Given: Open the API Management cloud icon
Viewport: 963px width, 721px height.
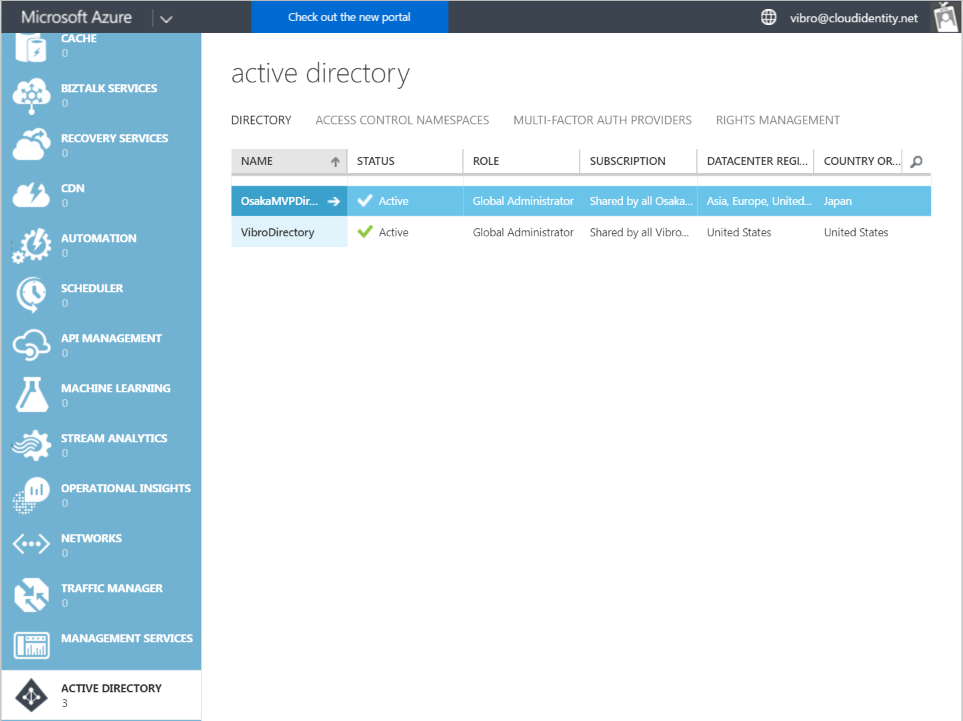Looking at the screenshot, I should coord(31,345).
